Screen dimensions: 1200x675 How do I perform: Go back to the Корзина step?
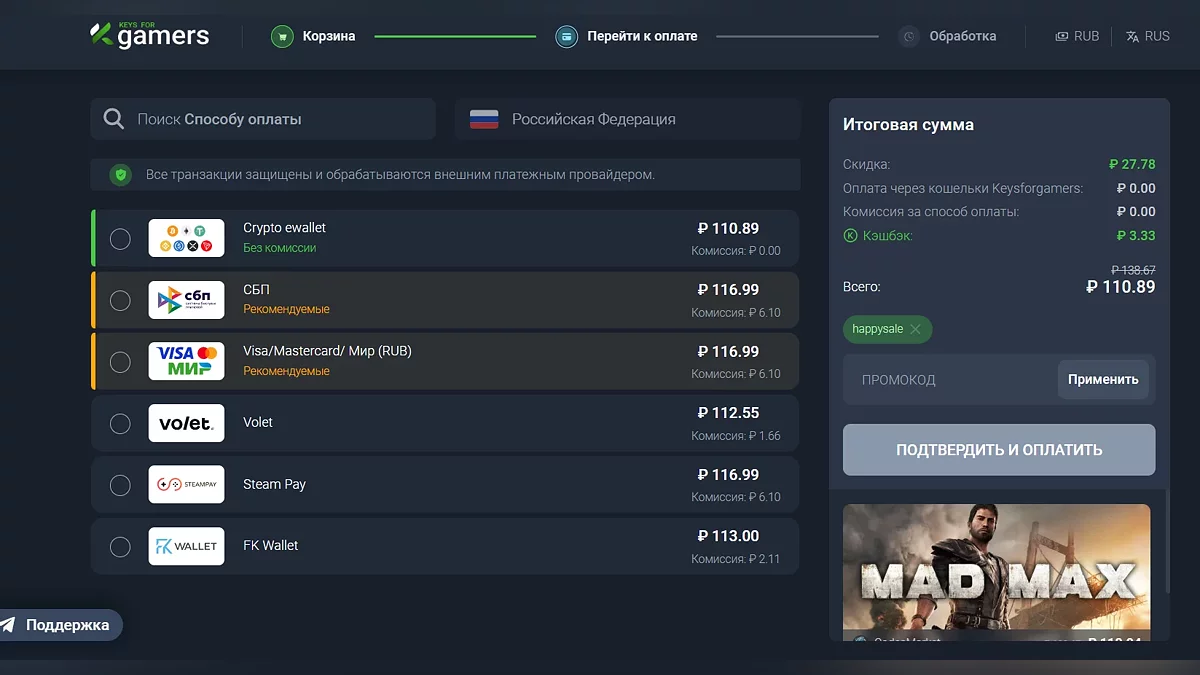(329, 36)
